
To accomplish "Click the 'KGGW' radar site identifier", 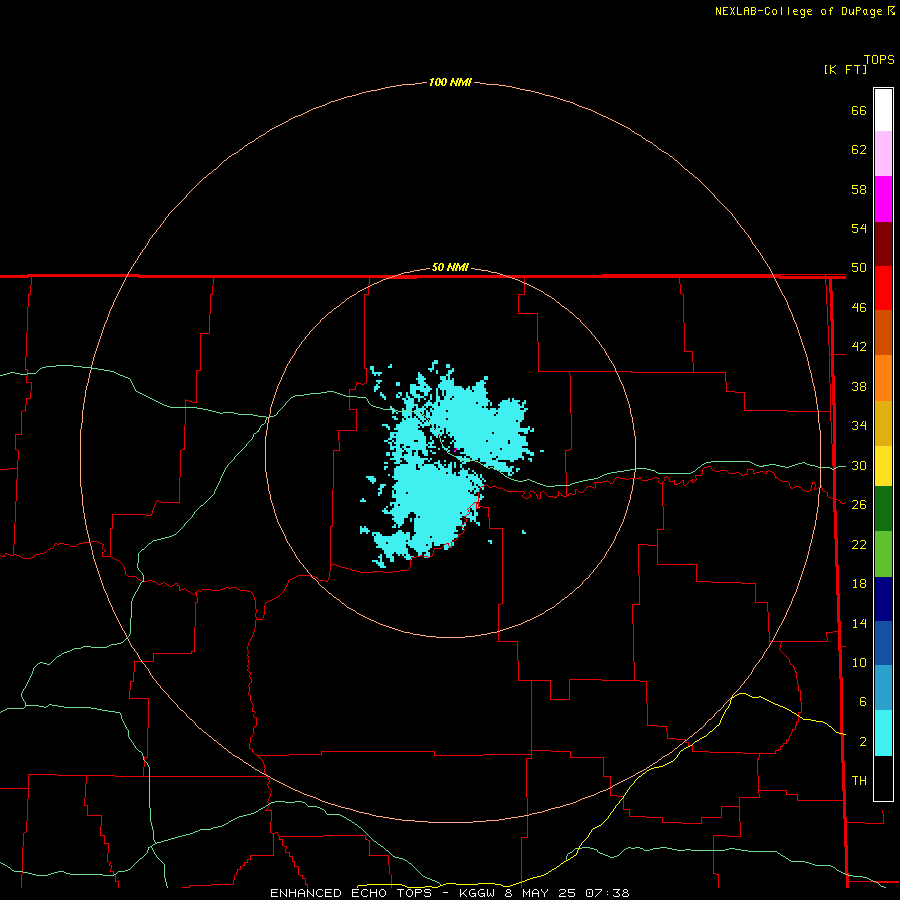I will tap(478, 893).
